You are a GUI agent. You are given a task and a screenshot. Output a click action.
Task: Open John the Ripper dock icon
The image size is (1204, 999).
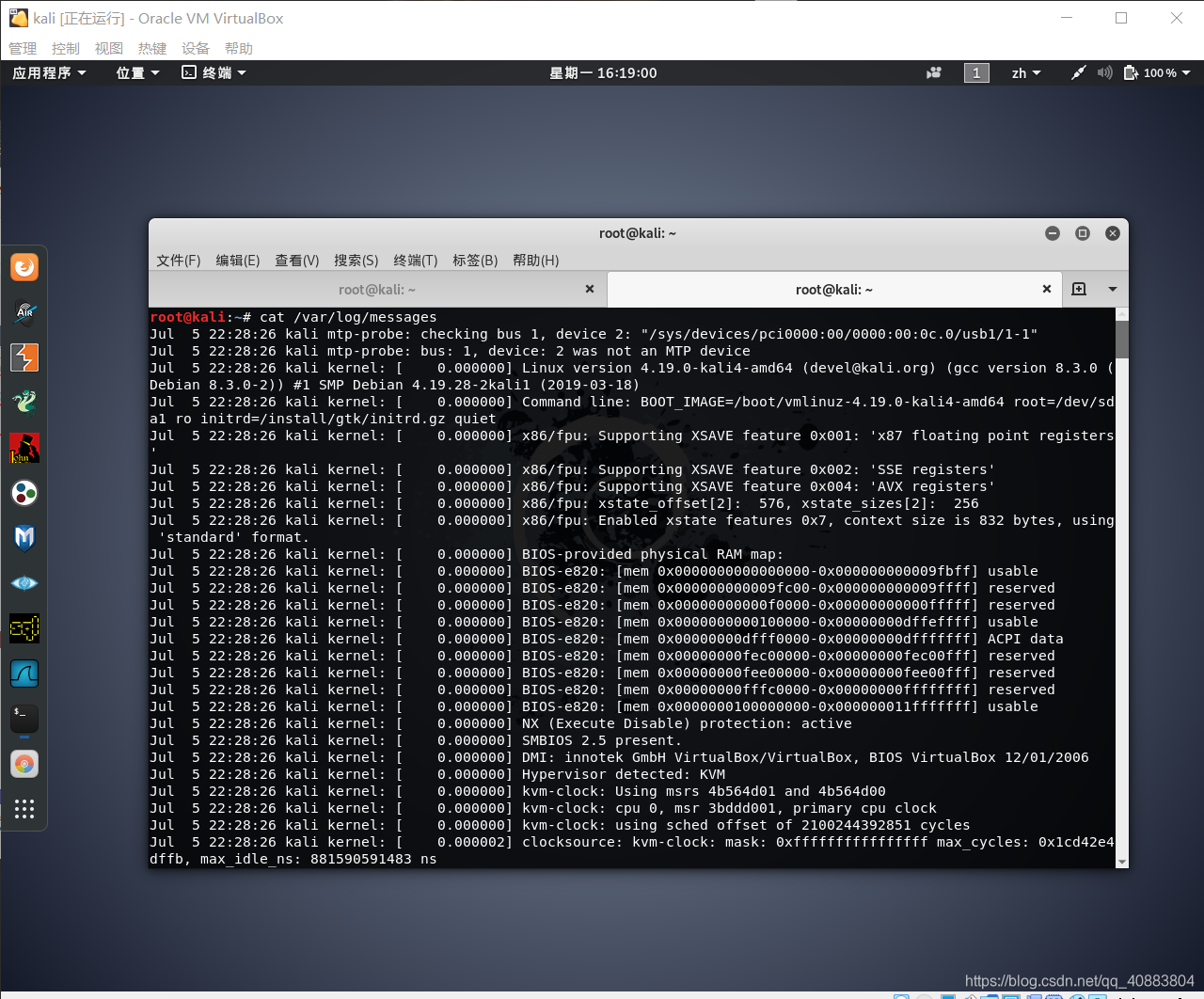pyautogui.click(x=24, y=448)
